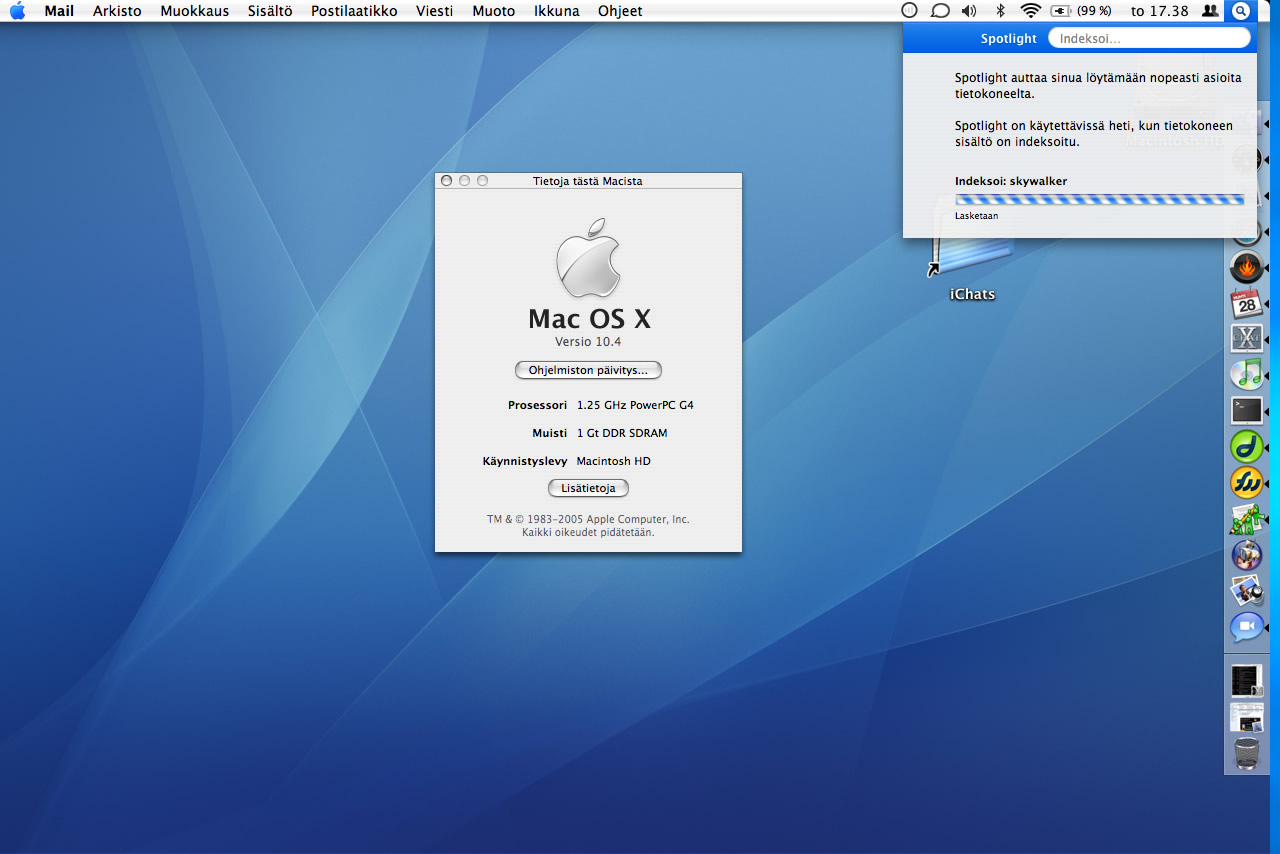Close the Tietoja tästä Macista window
Screen dimensions: 1280x854
pos(447,181)
